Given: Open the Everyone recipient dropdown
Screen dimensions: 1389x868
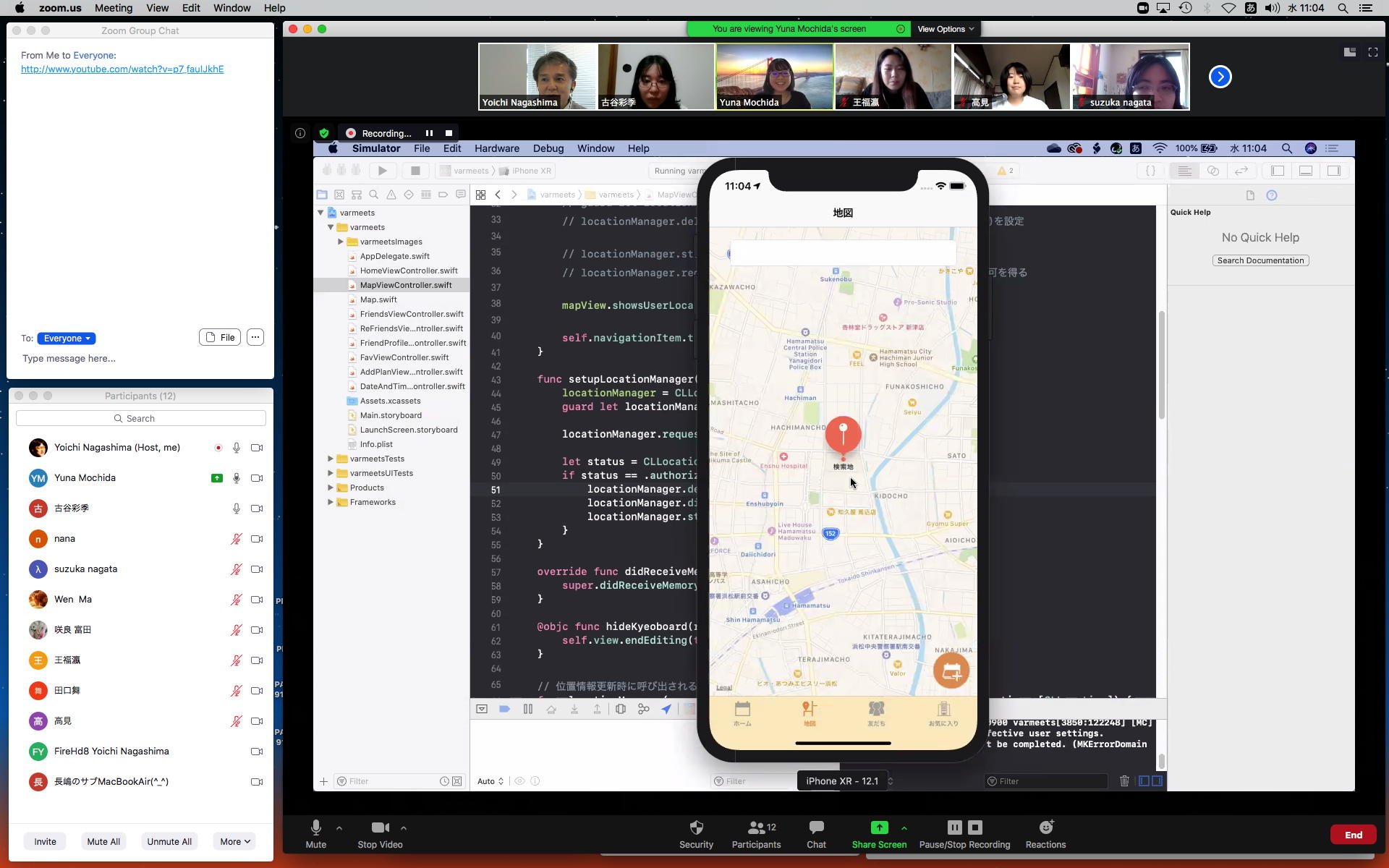Looking at the screenshot, I should pyautogui.click(x=67, y=339).
